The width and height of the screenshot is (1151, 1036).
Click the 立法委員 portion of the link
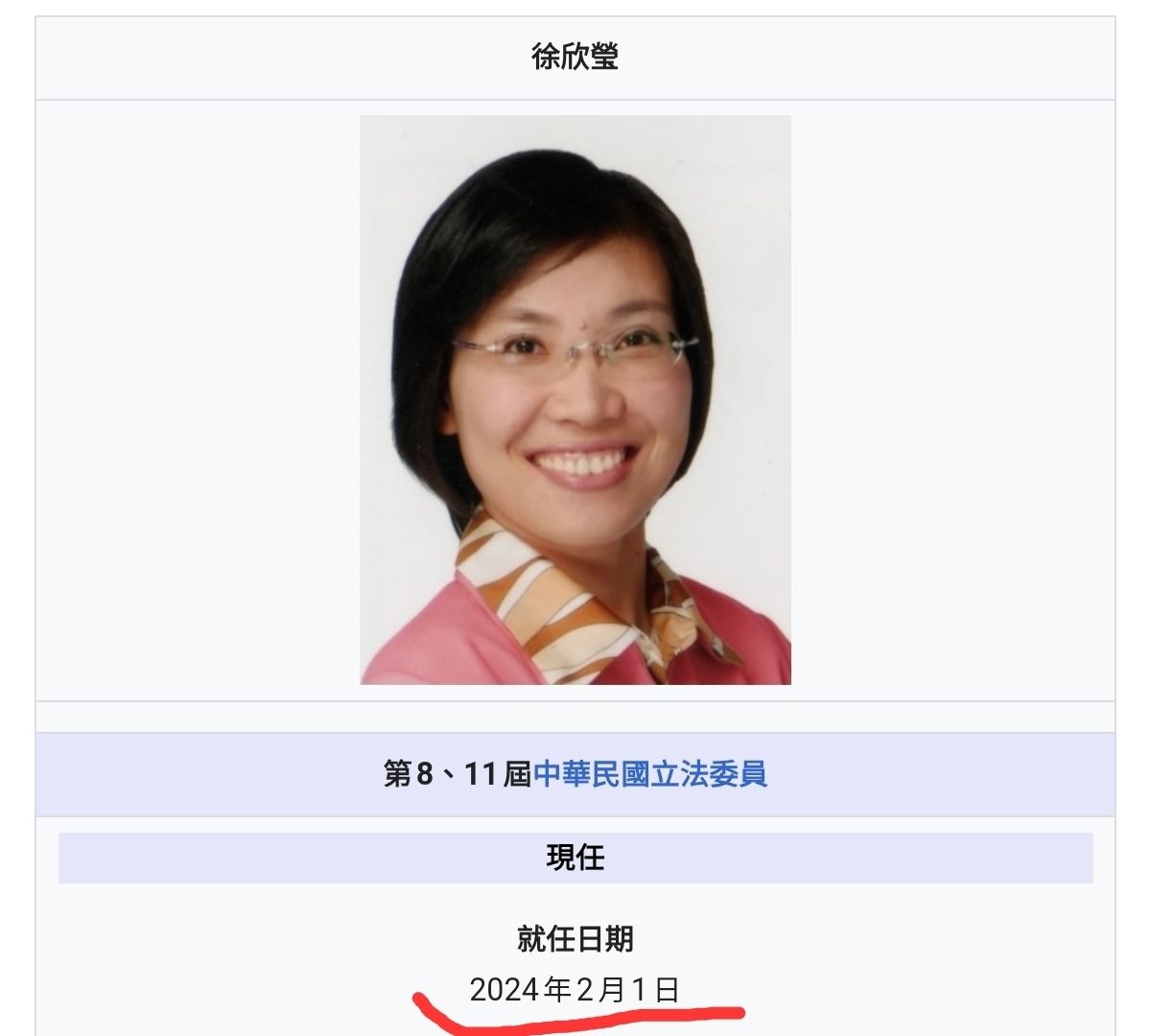(710, 774)
